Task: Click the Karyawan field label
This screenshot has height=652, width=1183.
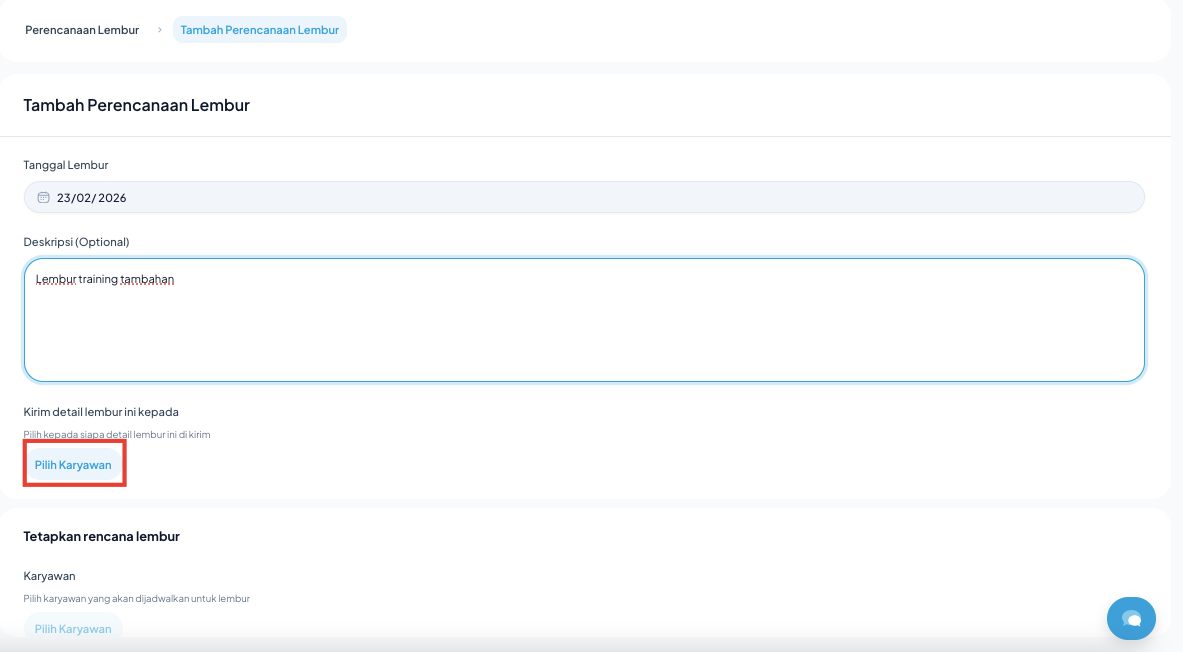Action: 49,576
